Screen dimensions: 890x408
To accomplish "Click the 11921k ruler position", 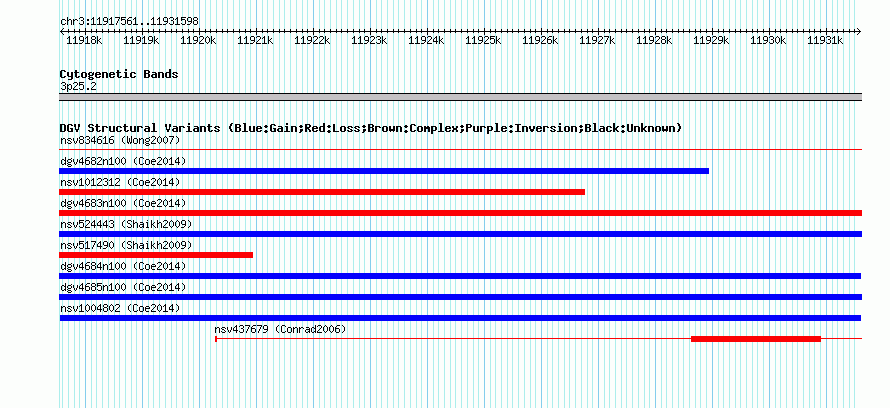I will pos(255,40).
